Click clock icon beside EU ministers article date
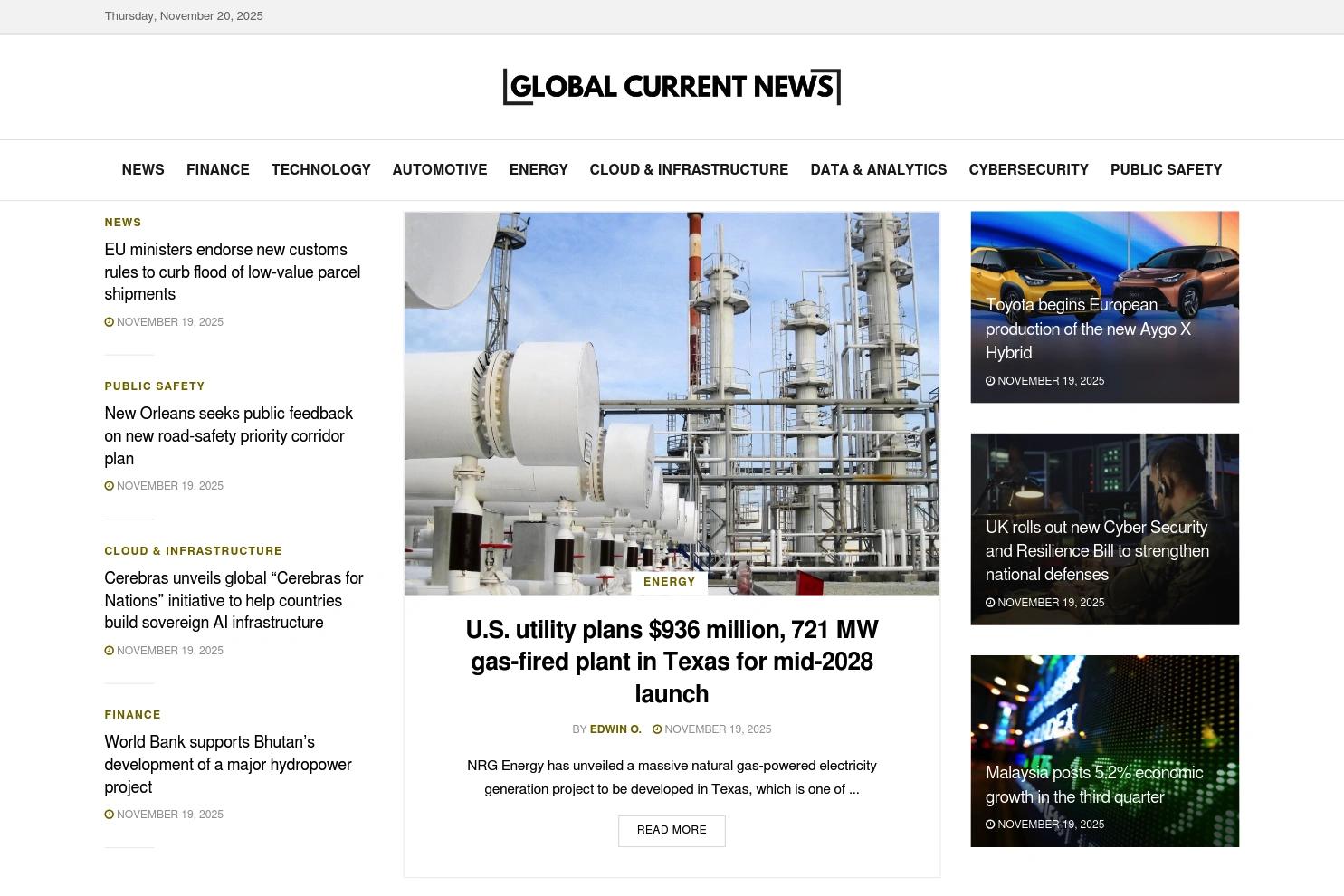The image size is (1344, 896). tap(110, 322)
